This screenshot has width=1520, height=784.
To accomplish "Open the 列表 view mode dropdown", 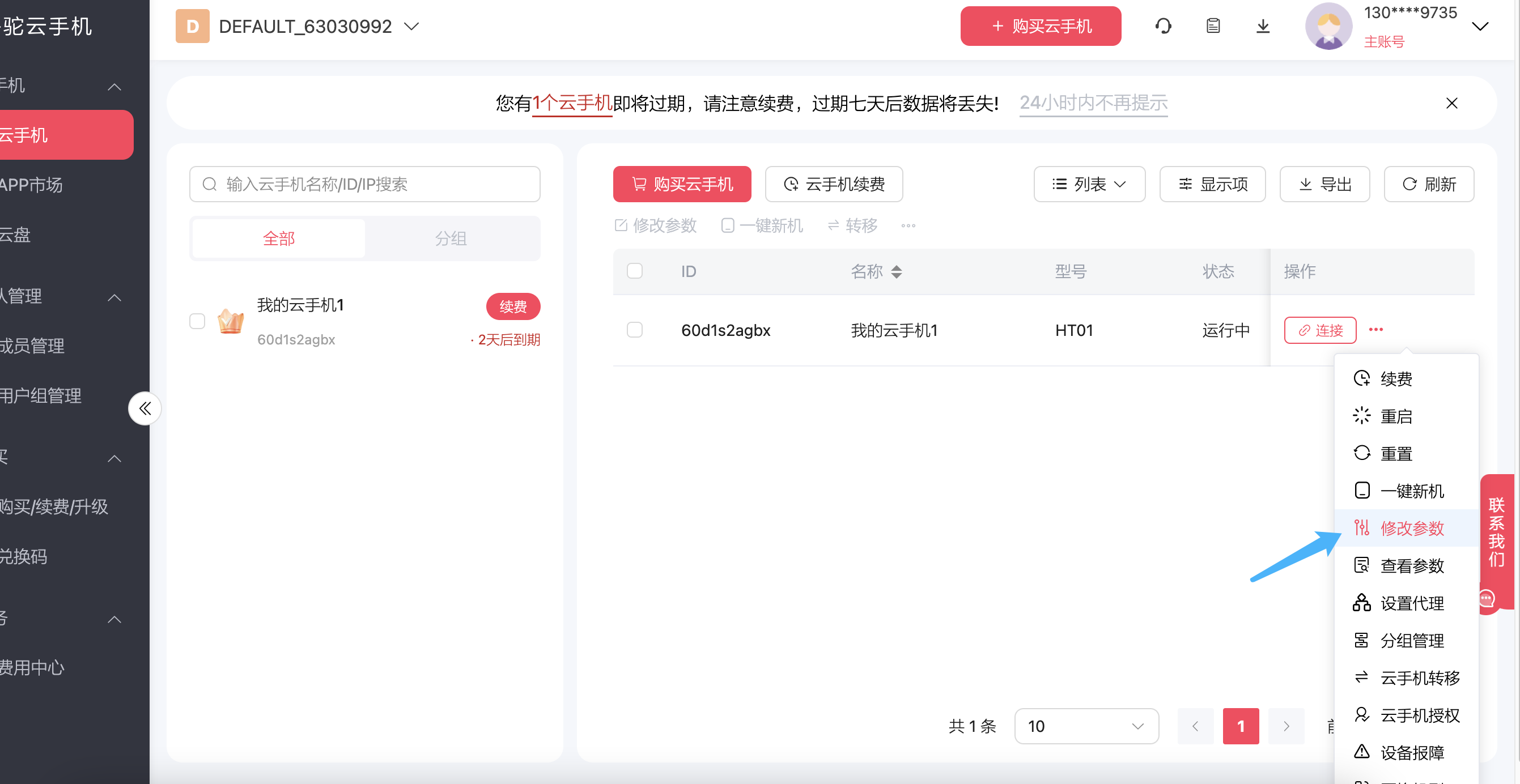I will [x=1089, y=185].
